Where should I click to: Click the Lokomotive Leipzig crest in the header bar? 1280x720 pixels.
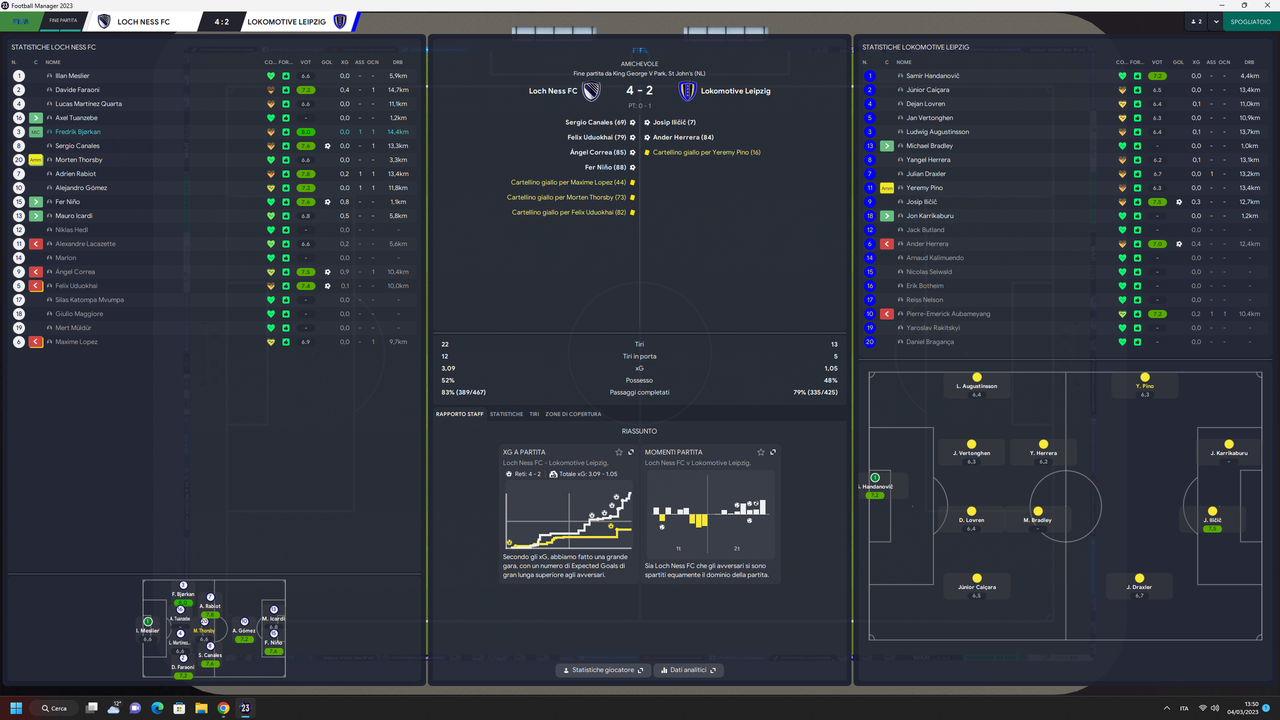[x=340, y=21]
